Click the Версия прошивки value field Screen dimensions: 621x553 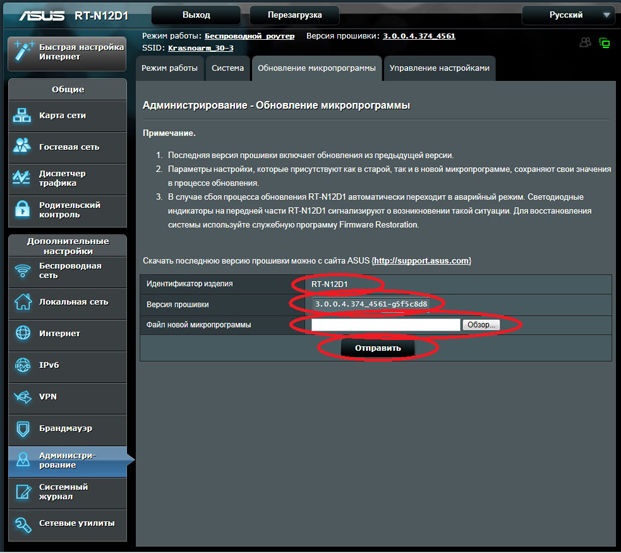[x=371, y=304]
